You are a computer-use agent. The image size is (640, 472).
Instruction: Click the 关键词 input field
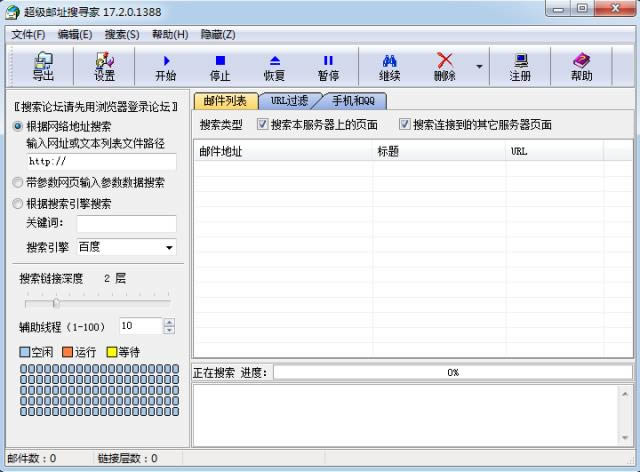tap(126, 224)
